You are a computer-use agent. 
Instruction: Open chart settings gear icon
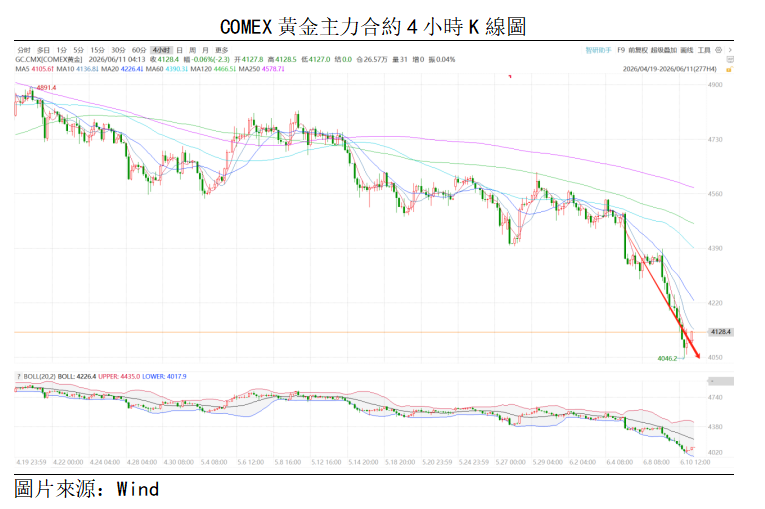coord(718,50)
